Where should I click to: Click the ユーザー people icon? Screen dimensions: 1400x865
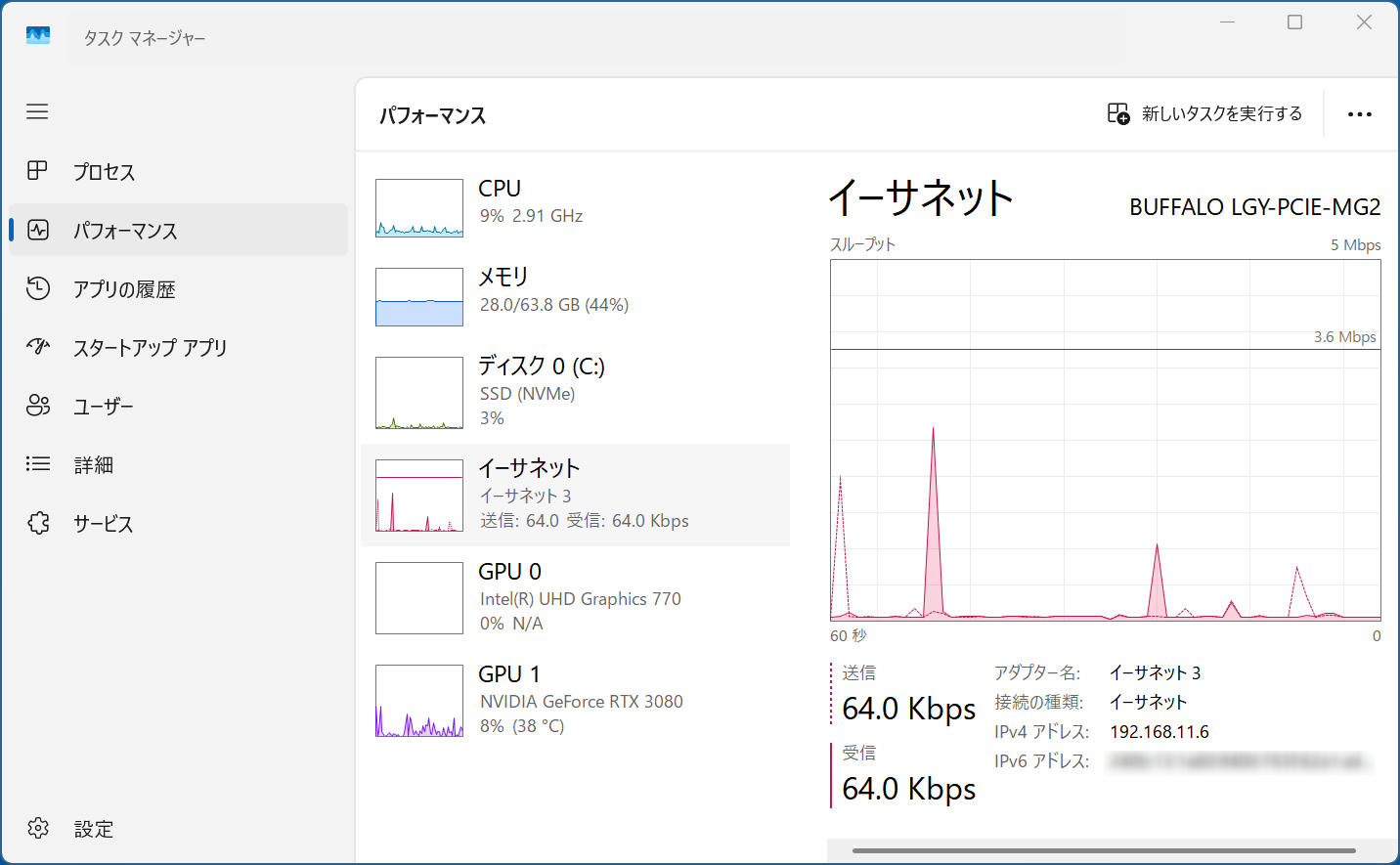[38, 406]
